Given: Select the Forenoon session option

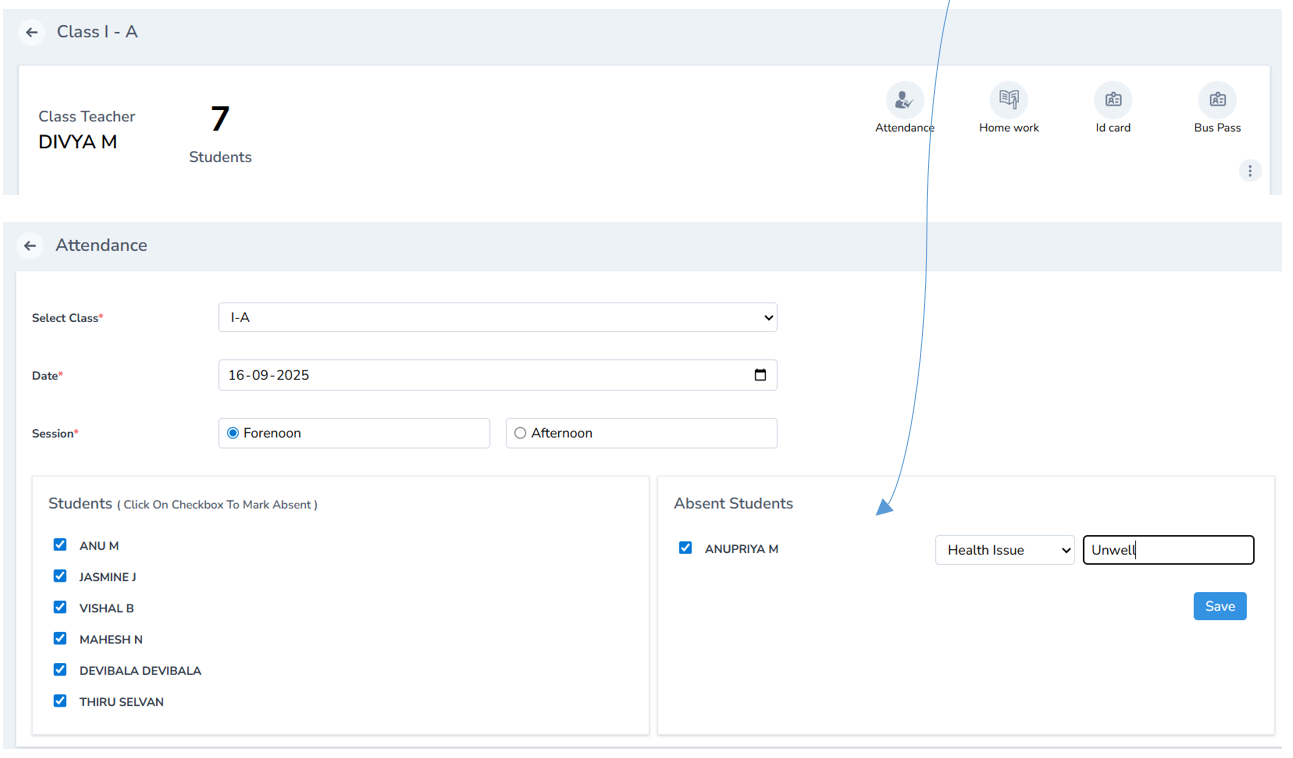Looking at the screenshot, I should tap(231, 432).
